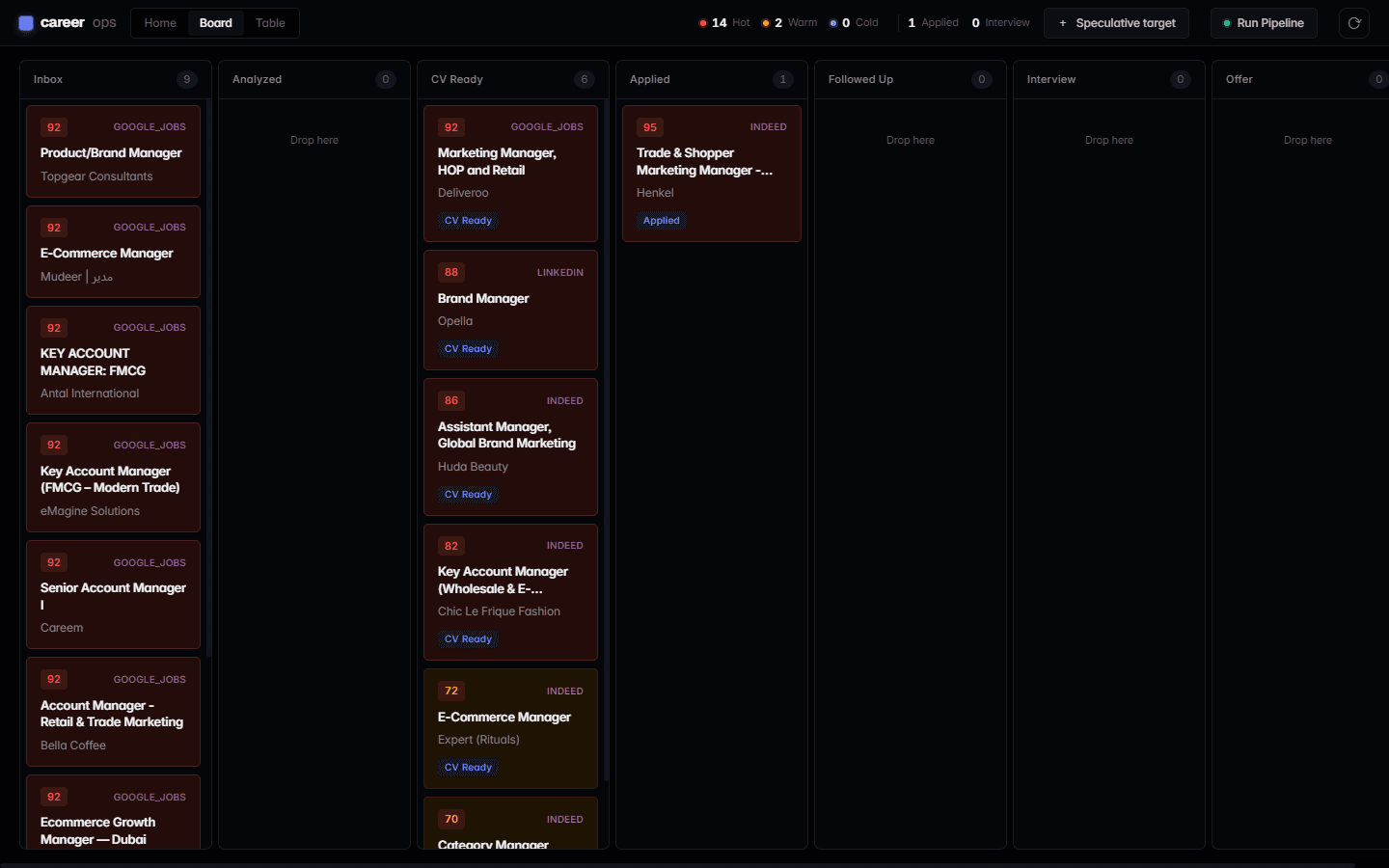Open the Product/Brand Manager card

(113, 151)
